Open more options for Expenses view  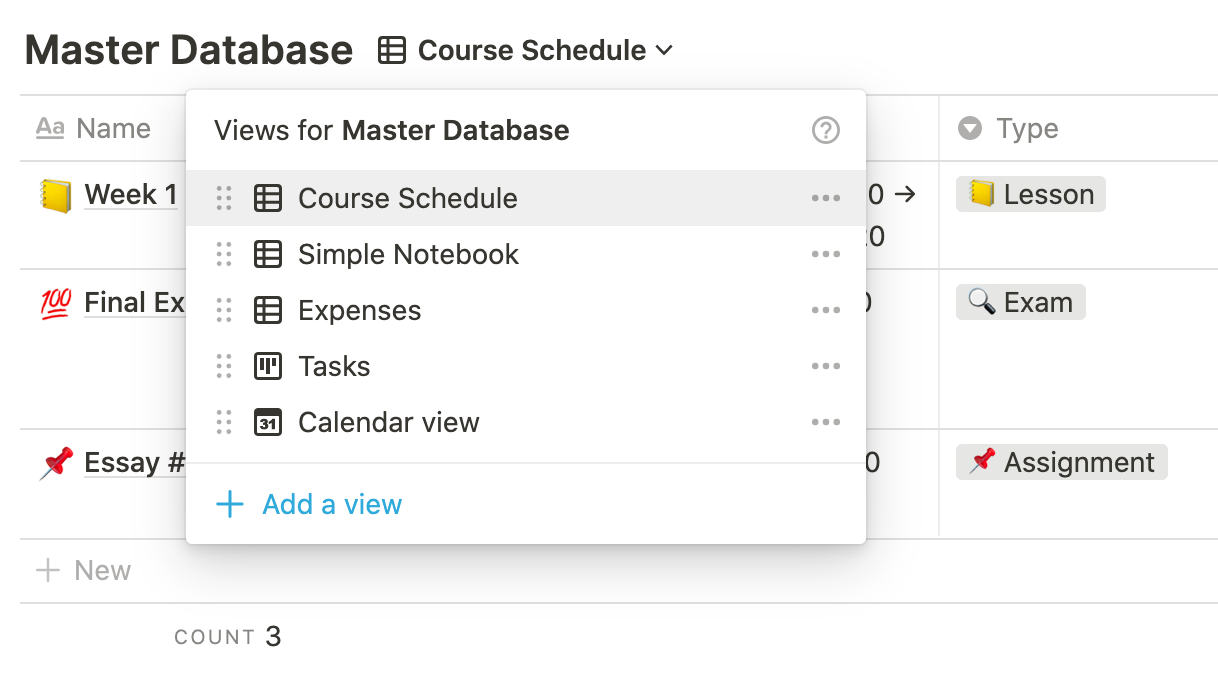pos(825,310)
